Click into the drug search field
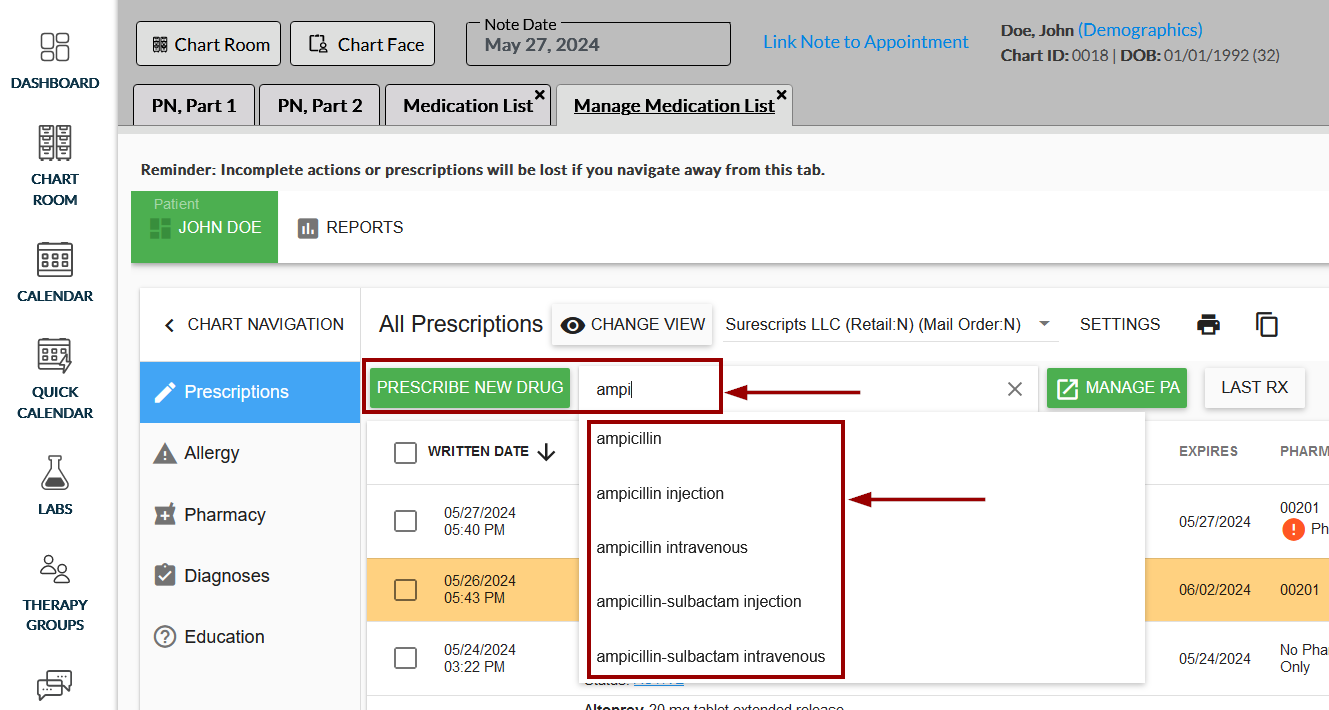Viewport: 1329px width, 710px height. point(780,389)
